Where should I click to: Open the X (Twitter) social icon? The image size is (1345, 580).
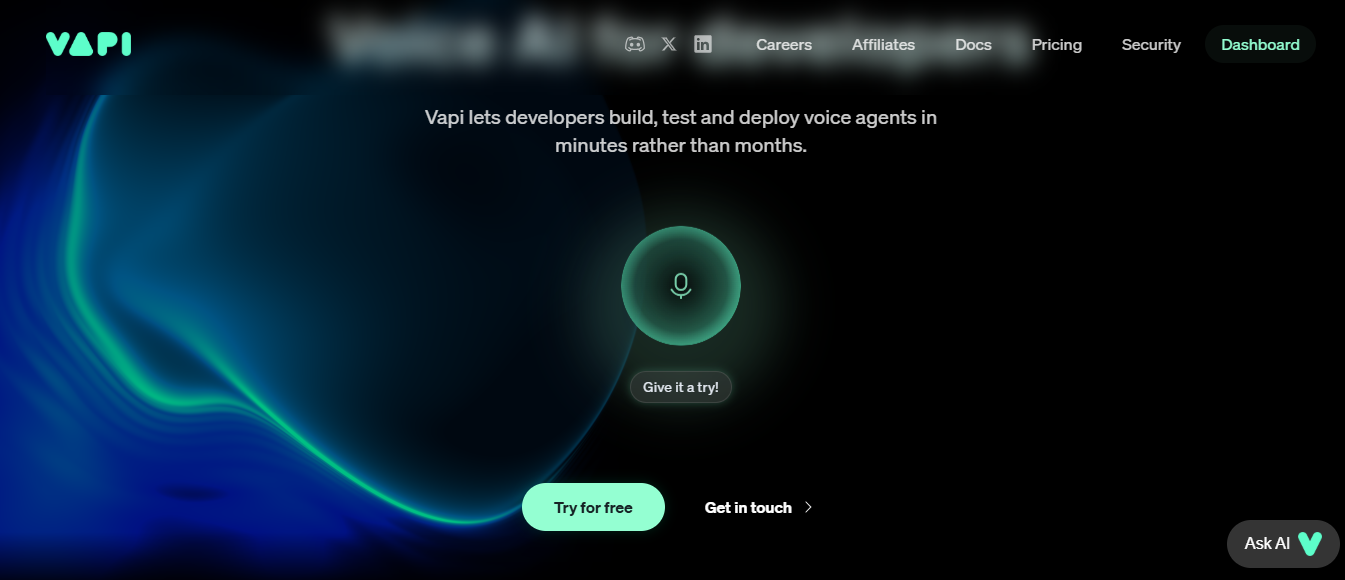(669, 44)
